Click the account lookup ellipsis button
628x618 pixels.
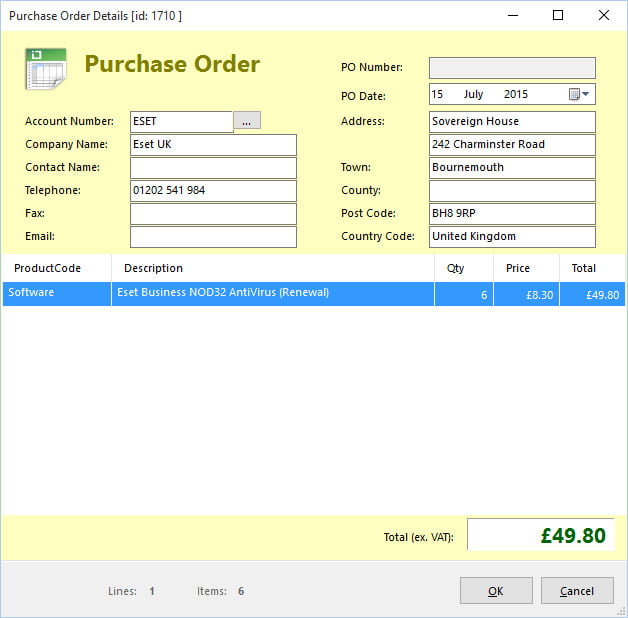pyautogui.click(x=247, y=121)
